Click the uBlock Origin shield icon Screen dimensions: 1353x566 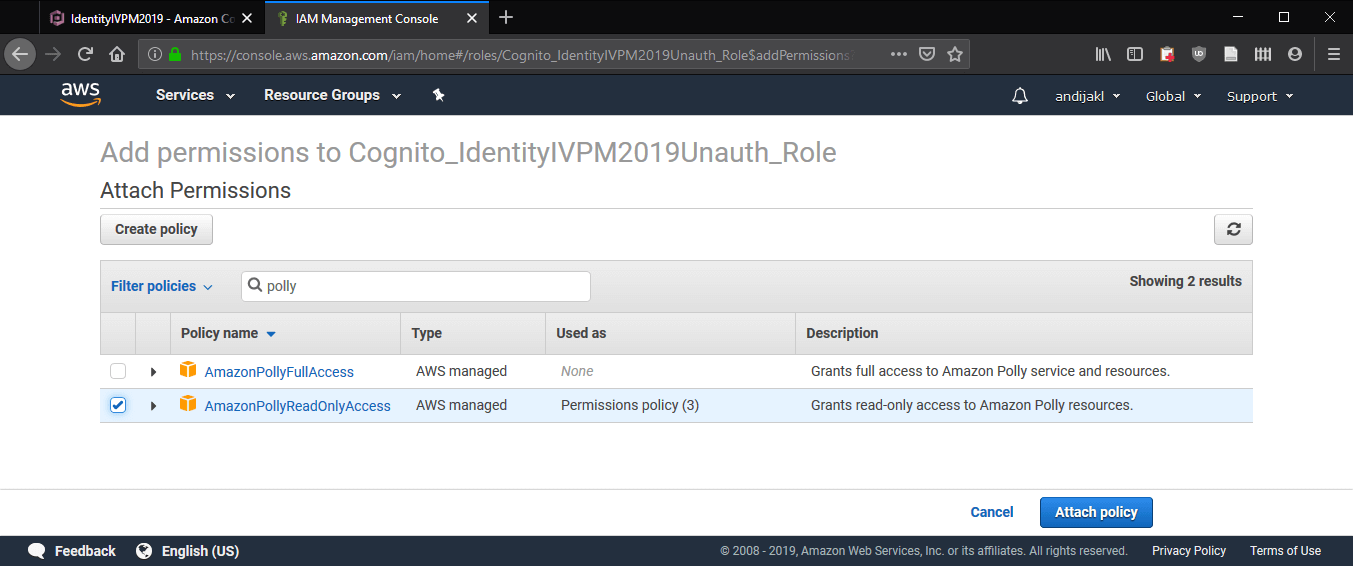click(x=1199, y=54)
